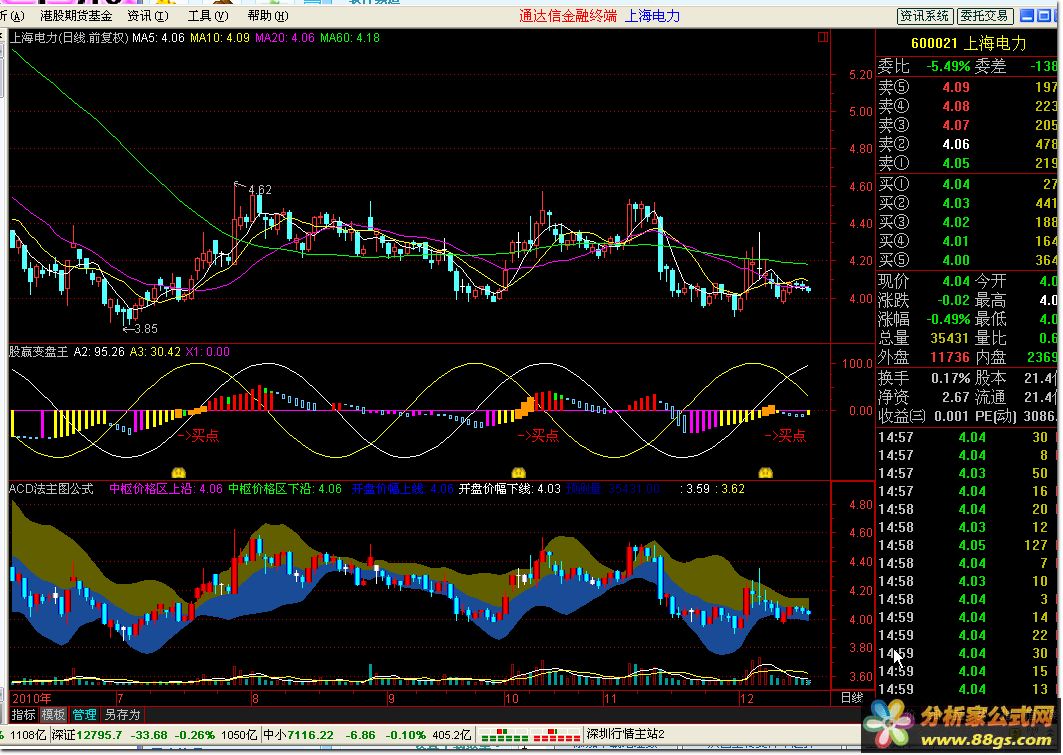Screen dimensions: 1063x755
Task: Open the 港股期货基金 menu
Action: pos(76,16)
